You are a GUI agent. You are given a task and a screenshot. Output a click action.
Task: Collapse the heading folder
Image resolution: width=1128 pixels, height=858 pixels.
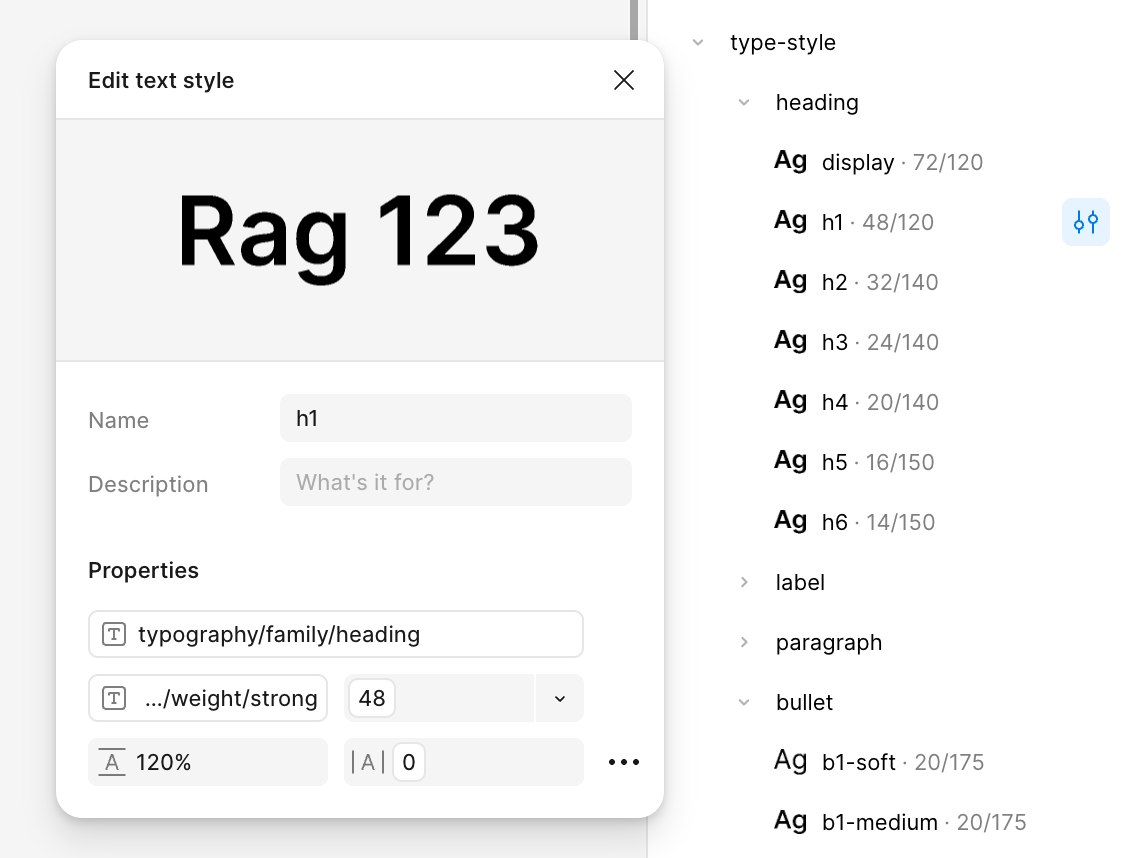[744, 102]
